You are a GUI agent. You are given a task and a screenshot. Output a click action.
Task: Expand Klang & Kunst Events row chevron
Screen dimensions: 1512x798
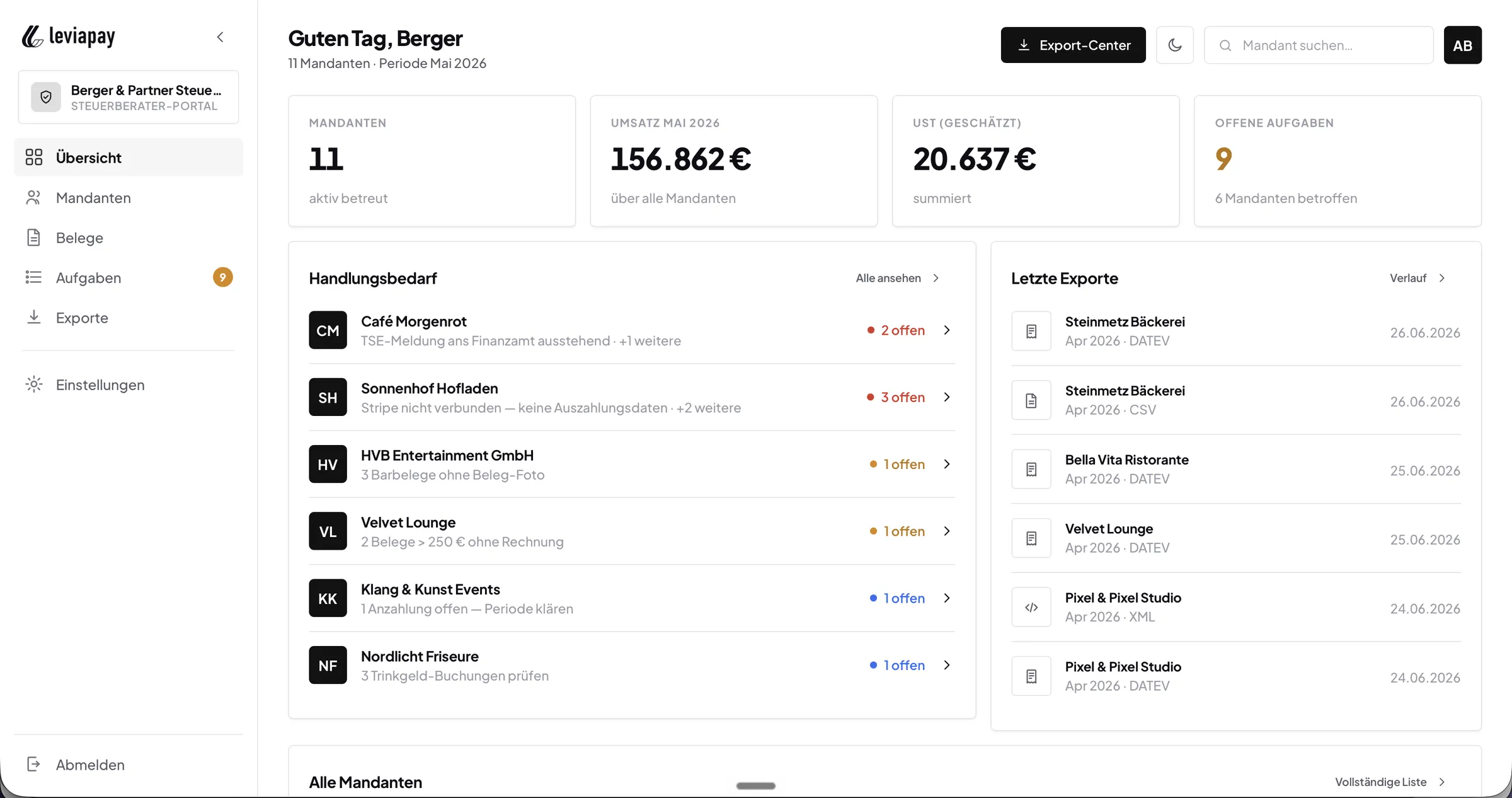(x=946, y=598)
